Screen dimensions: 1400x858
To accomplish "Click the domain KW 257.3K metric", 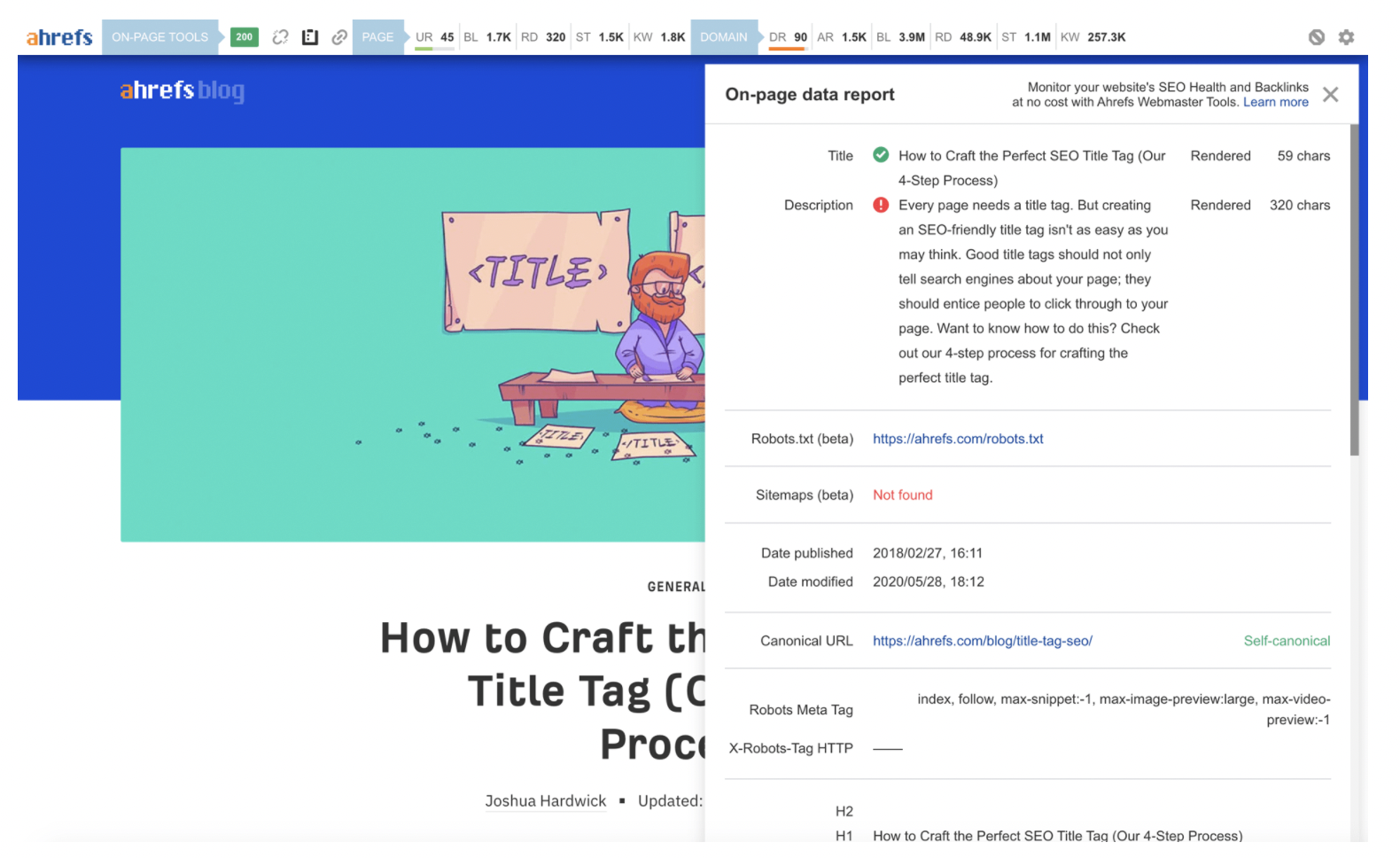I will click(1093, 37).
